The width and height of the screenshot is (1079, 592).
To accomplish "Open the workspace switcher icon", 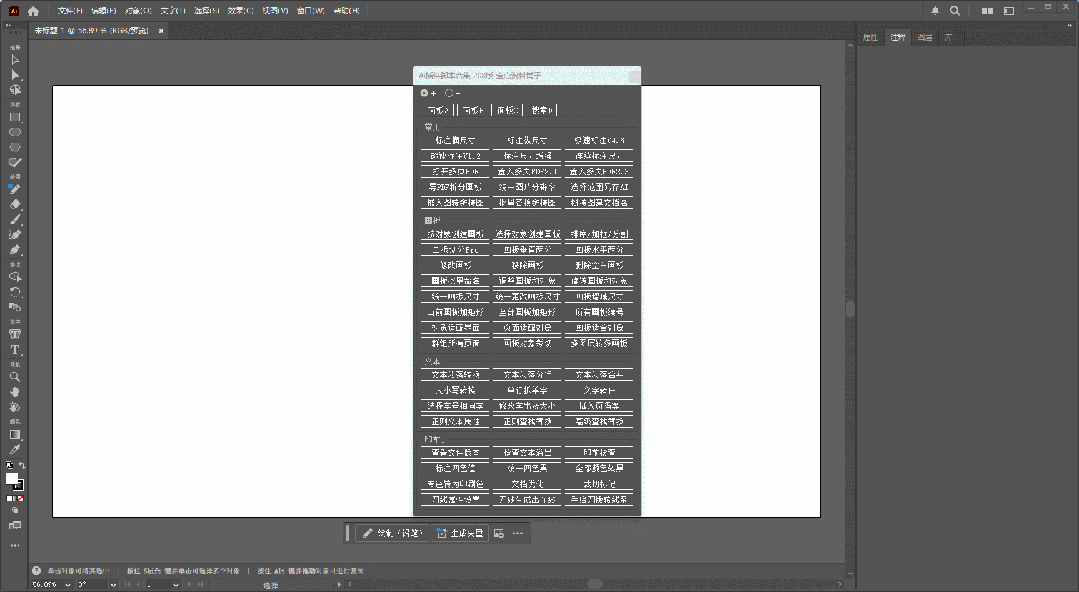I will [1009, 10].
